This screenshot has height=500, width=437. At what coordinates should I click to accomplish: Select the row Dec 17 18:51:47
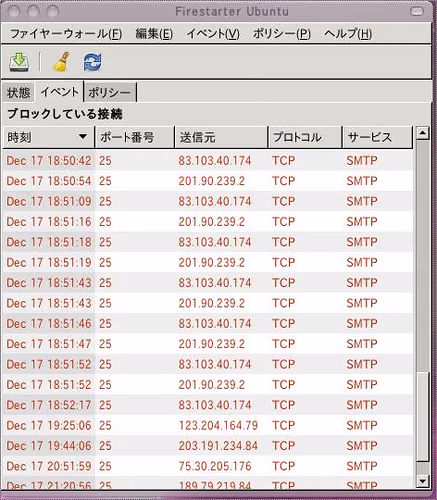pos(208,344)
